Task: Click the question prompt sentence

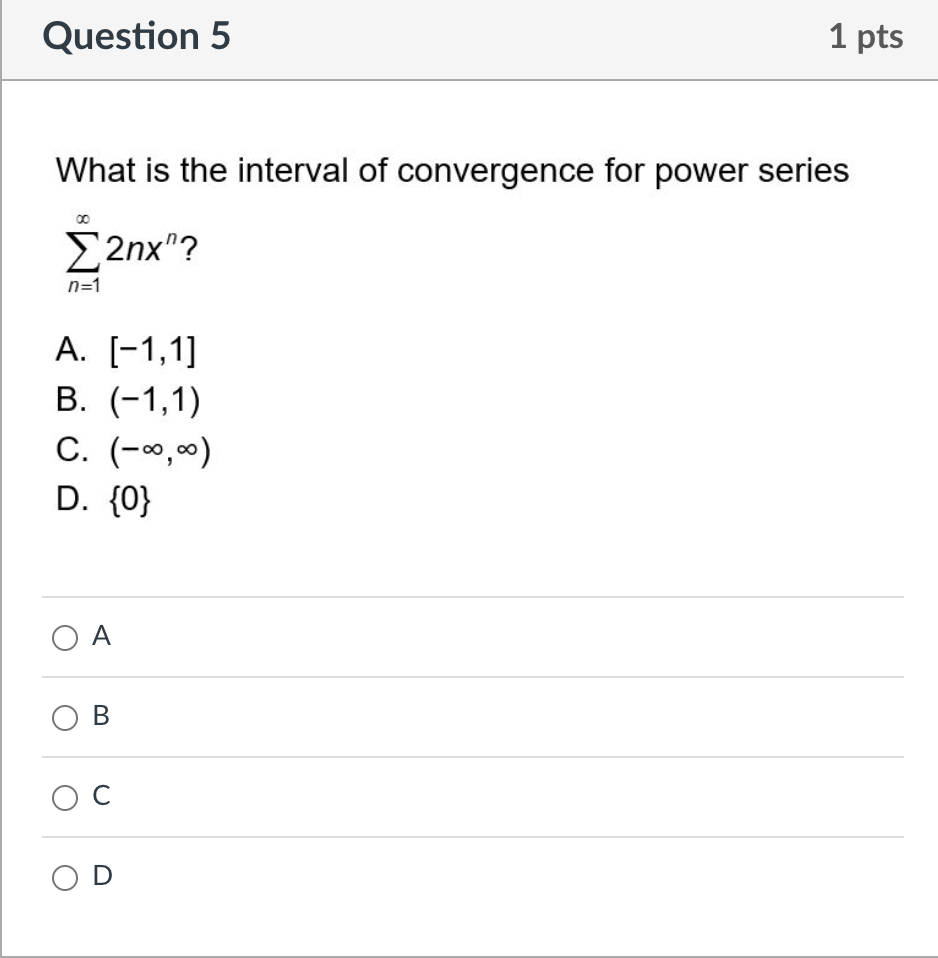Action: (x=452, y=171)
